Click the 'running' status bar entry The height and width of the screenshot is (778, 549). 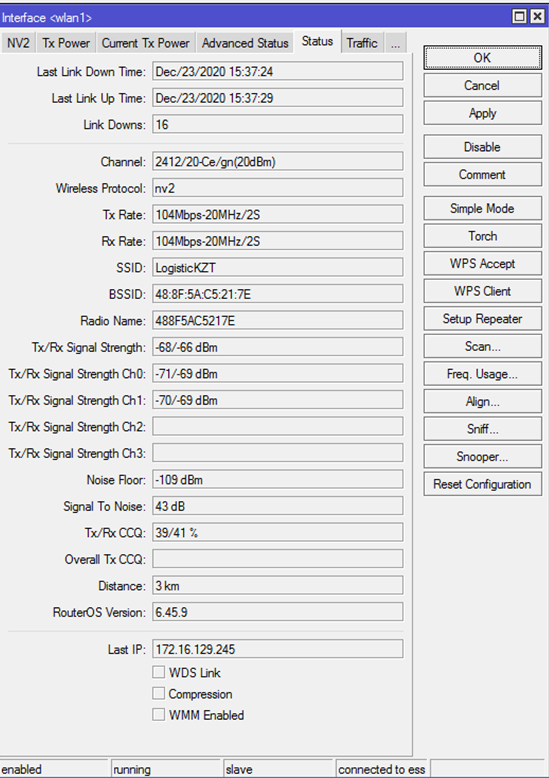coord(166,769)
